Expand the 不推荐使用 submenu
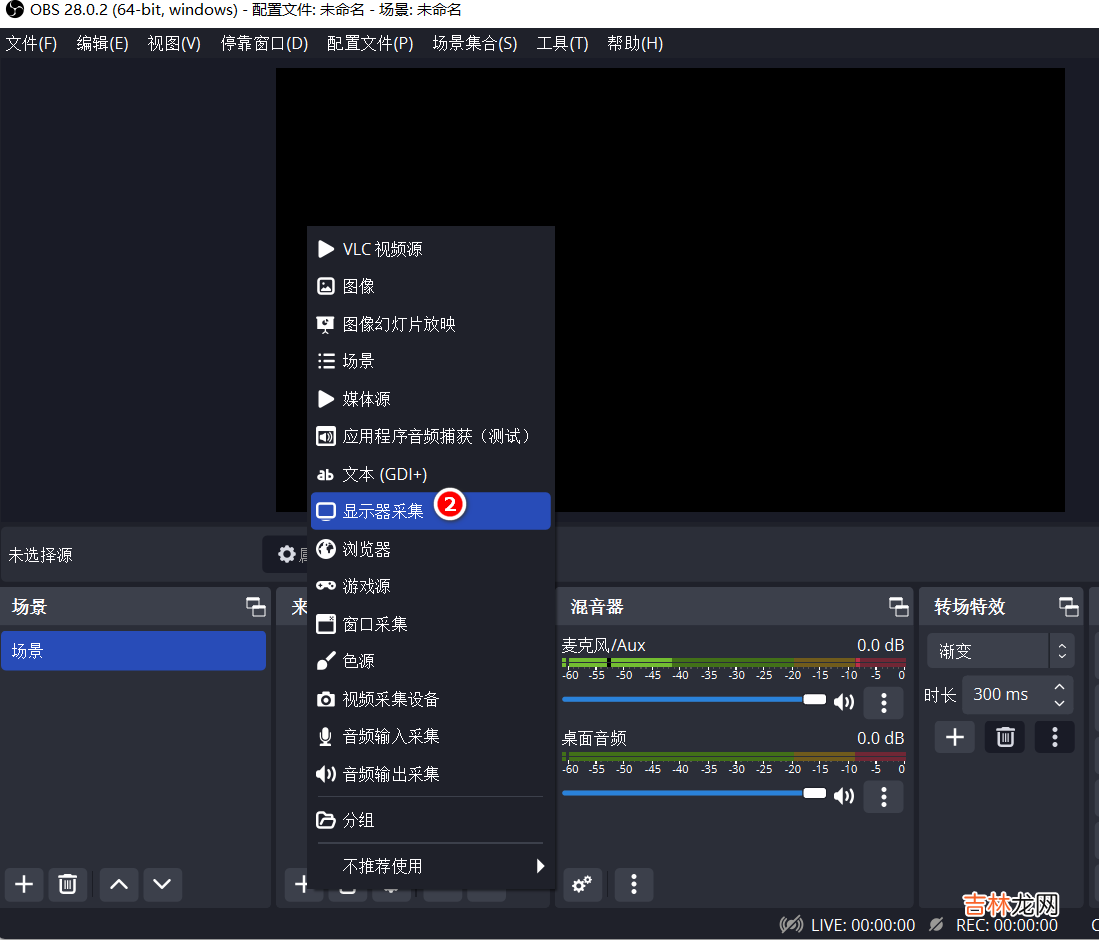This screenshot has height=940, width=1099. pyautogui.click(x=430, y=866)
